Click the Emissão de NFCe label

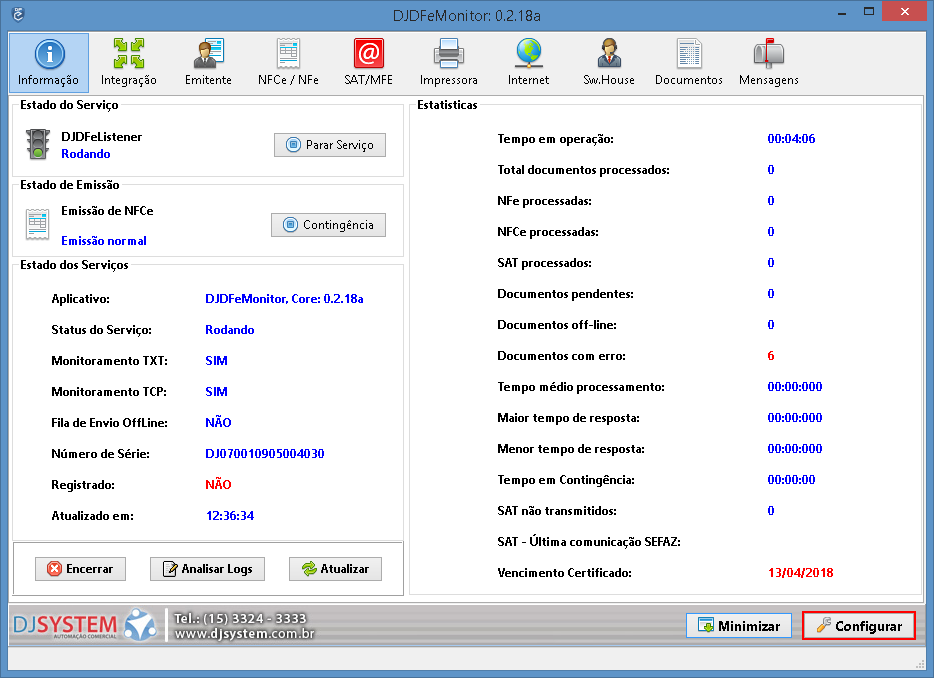pos(107,210)
